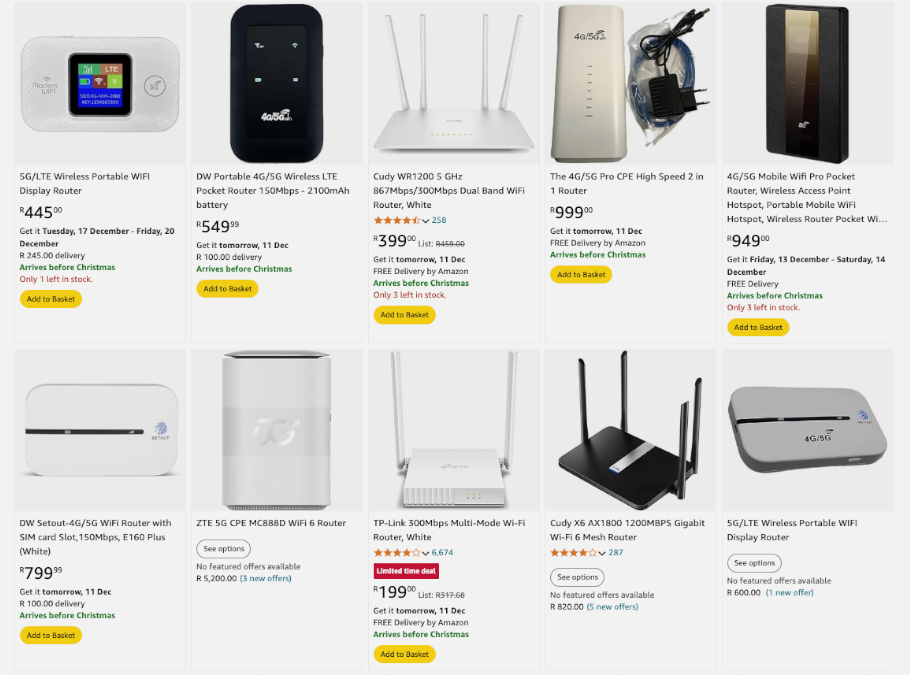See options for ZTE 5G CPE router
Image resolution: width=910 pixels, height=675 pixels.
223,549
